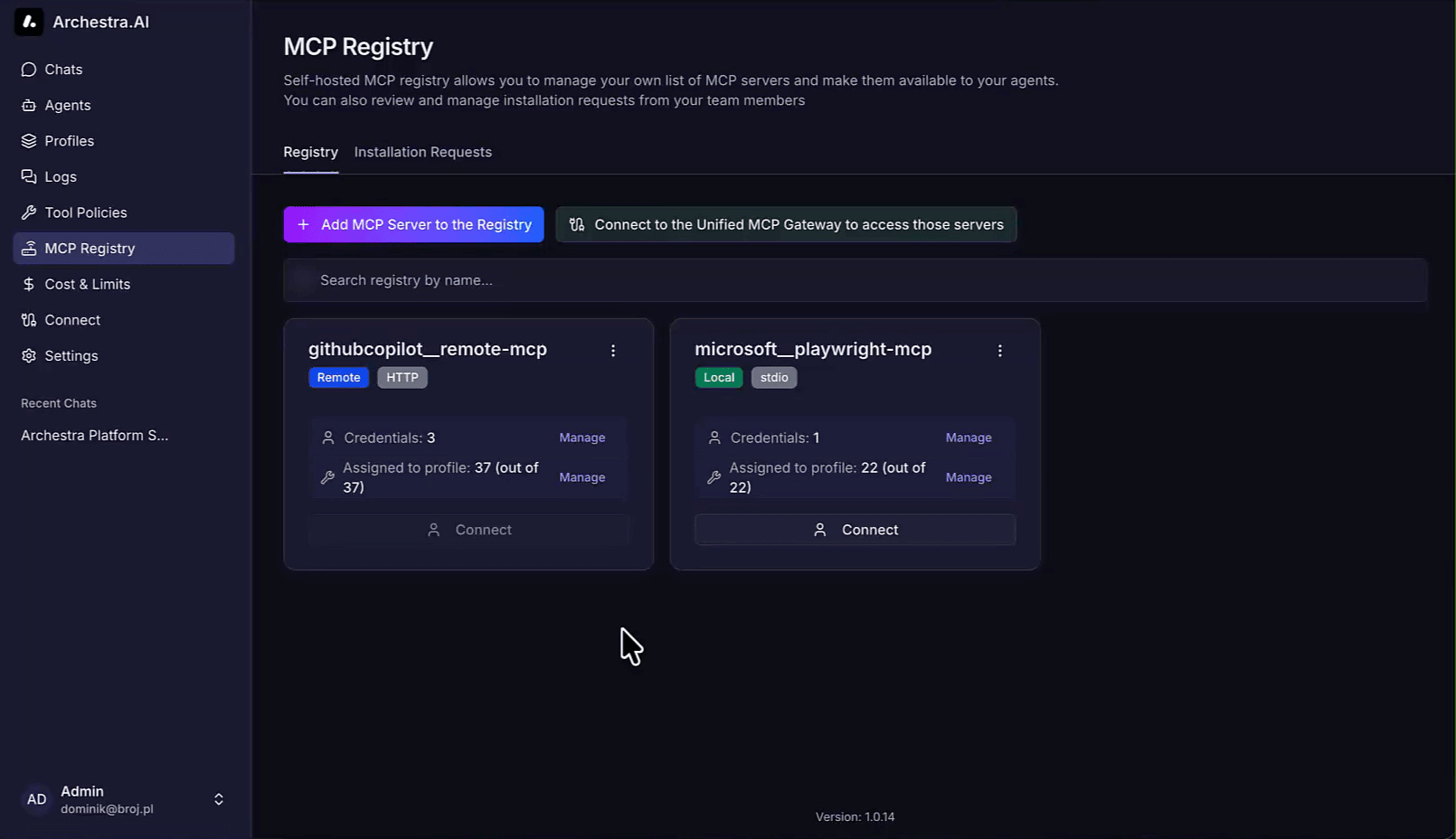Manage credentials for githubcopilot__remote-mcp
The height and width of the screenshot is (839, 1456).
pos(581,438)
